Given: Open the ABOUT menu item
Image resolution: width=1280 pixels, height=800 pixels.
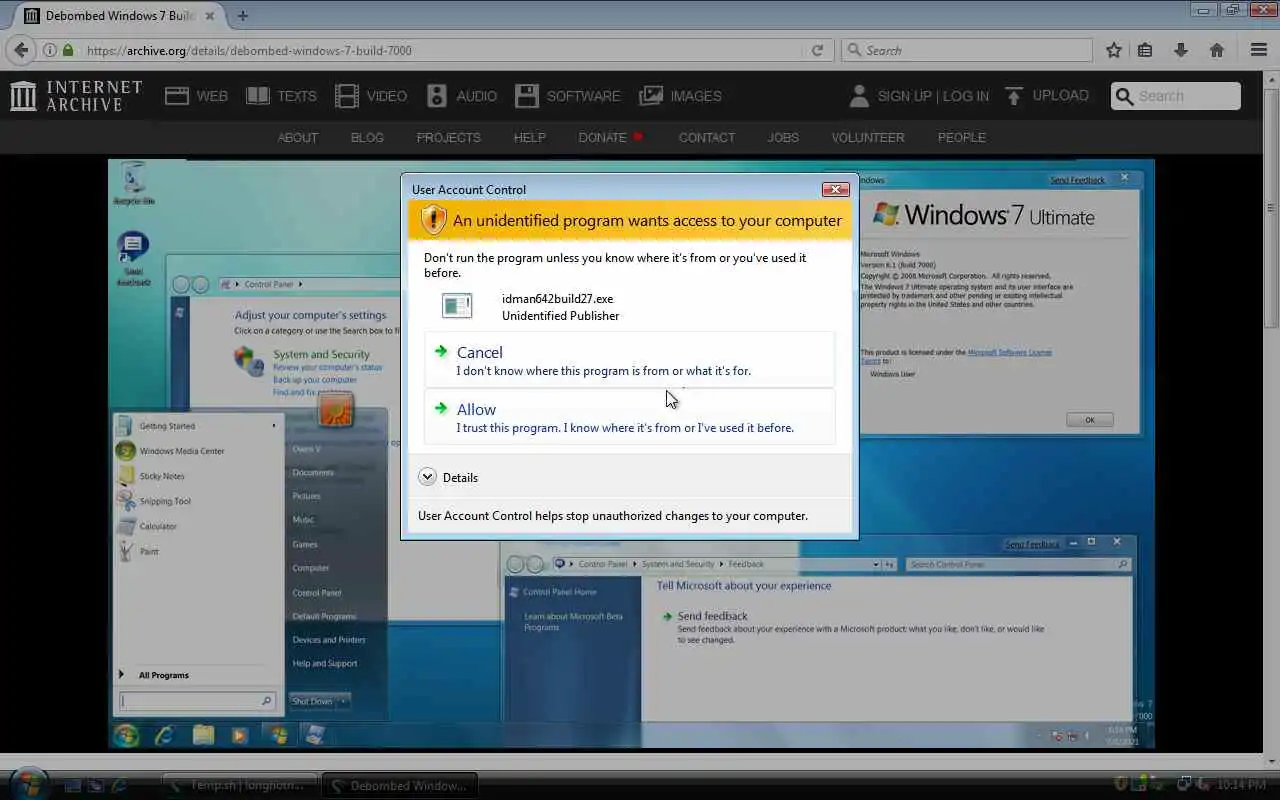Looking at the screenshot, I should [x=298, y=138].
